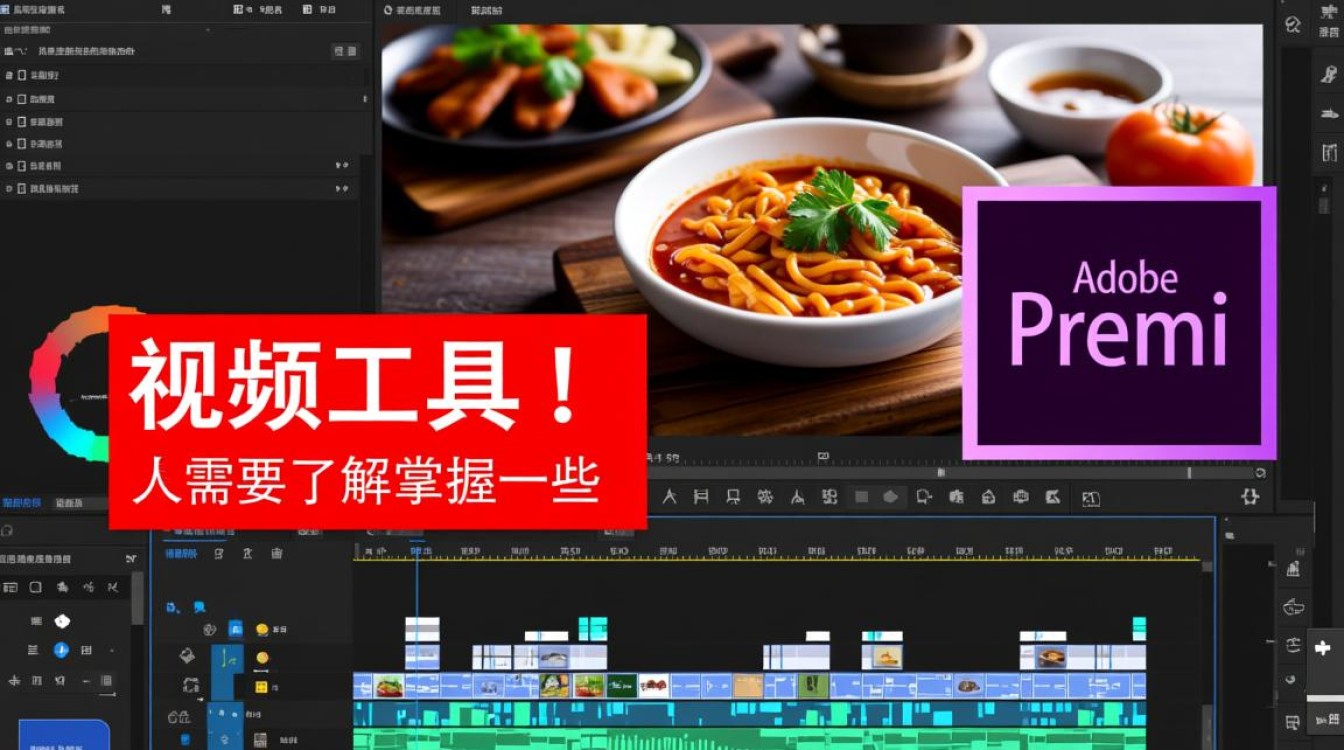1344x750 pixels.
Task: Select the dark green title clip on the main video track
Action: [x=622, y=686]
